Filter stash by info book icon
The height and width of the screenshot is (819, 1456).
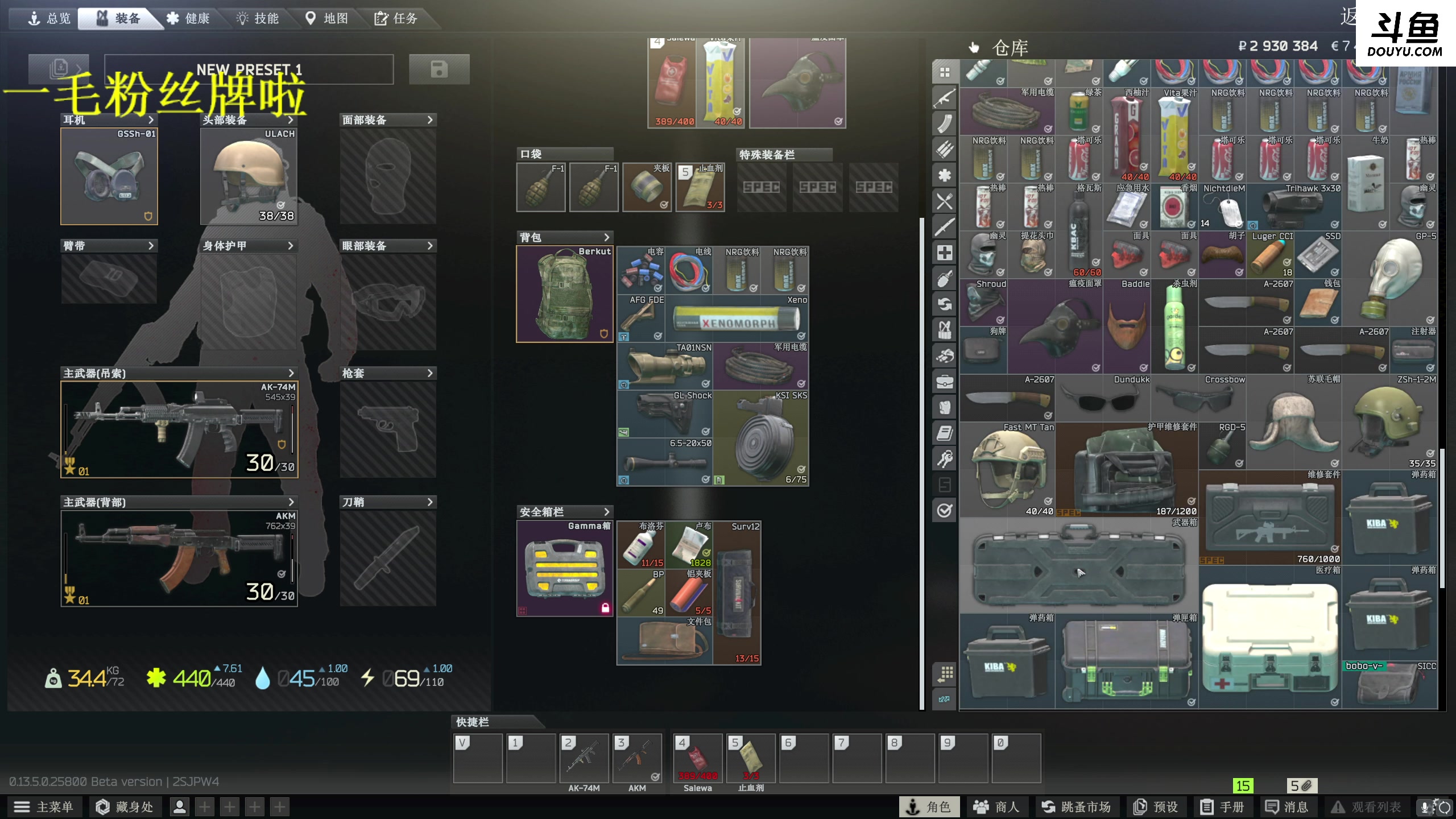click(x=945, y=433)
